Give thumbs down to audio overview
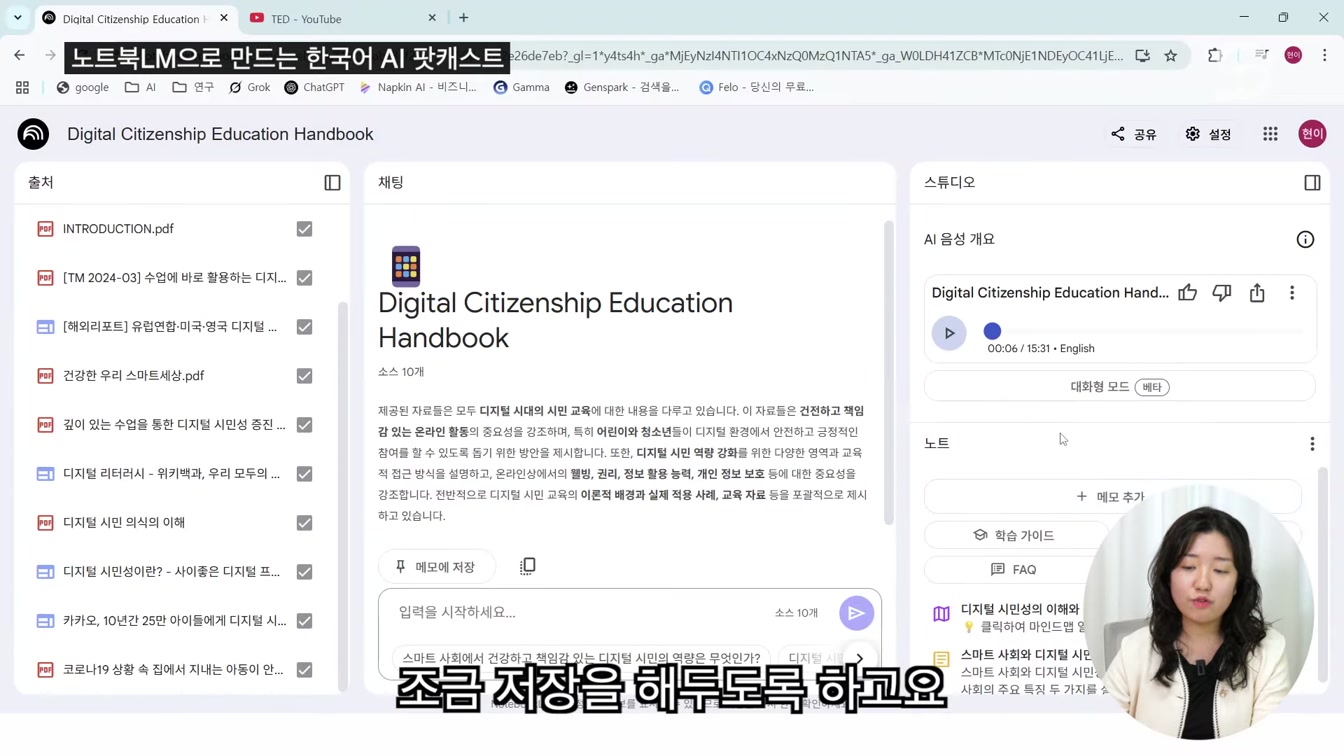This screenshot has width=1344, height=756. pos(1222,293)
